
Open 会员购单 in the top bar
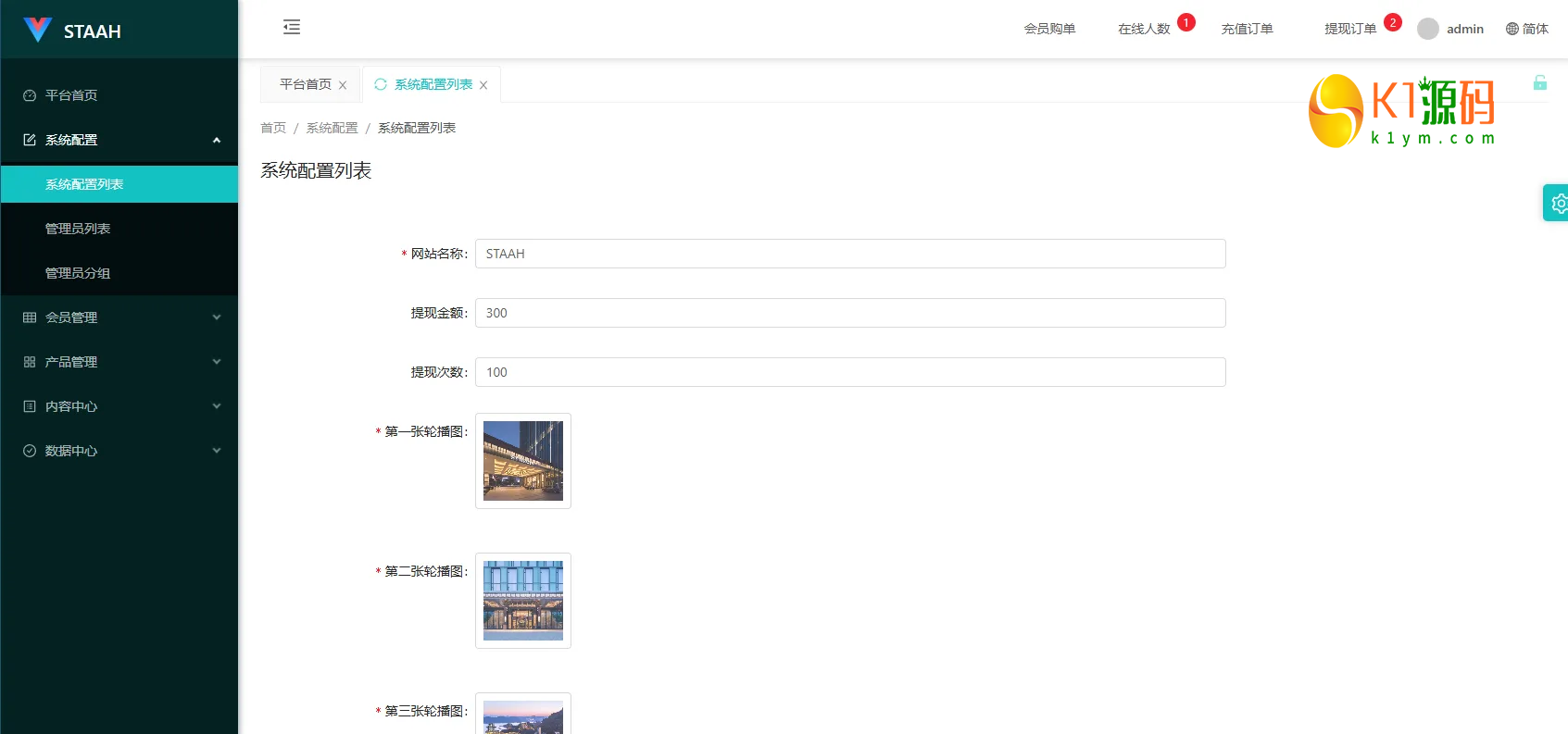click(x=1049, y=29)
